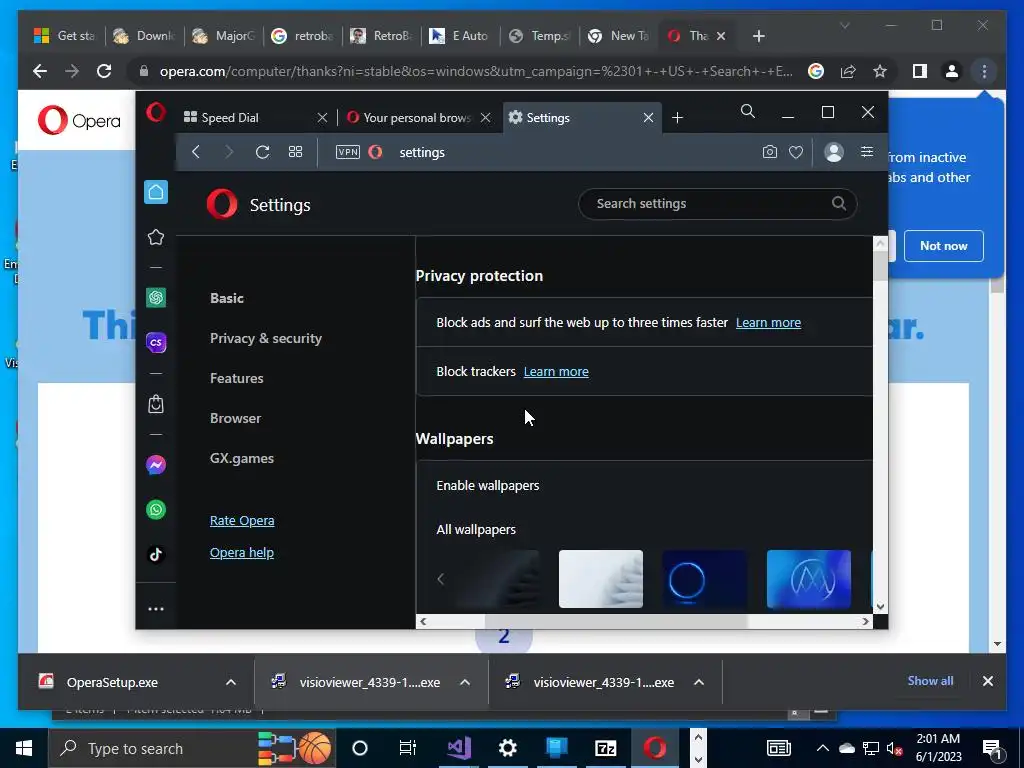The image size is (1024, 768).
Task: Open Chrome three-dot menu
Action: 984,71
